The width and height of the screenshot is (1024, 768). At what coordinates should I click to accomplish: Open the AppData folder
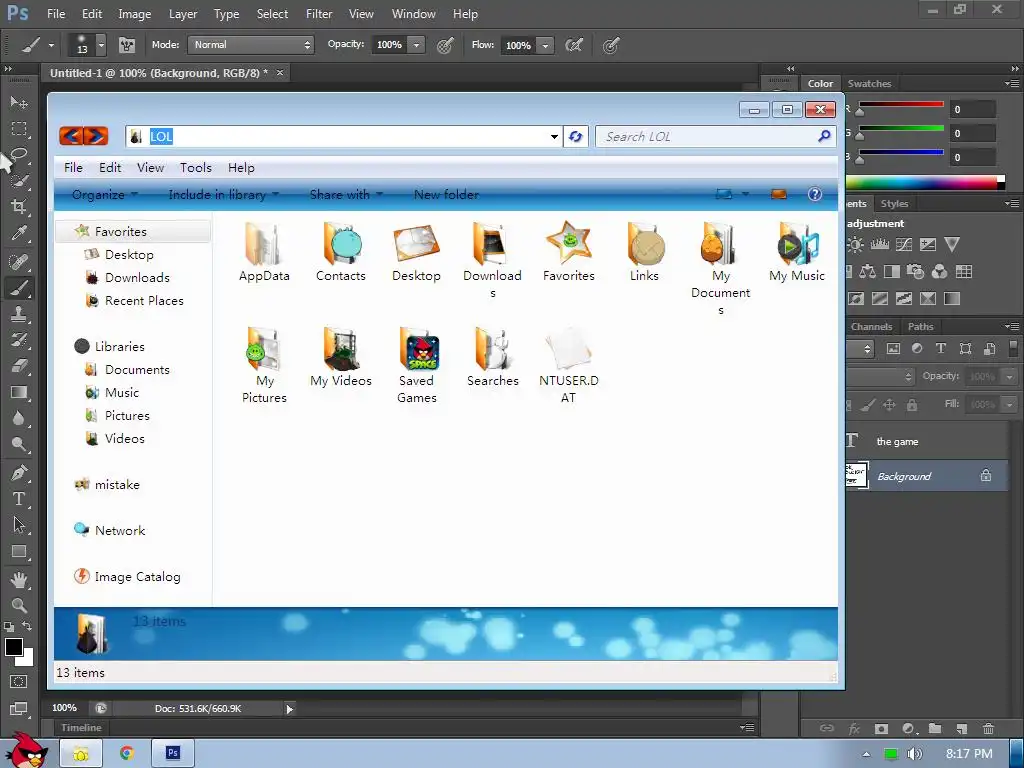(x=264, y=252)
